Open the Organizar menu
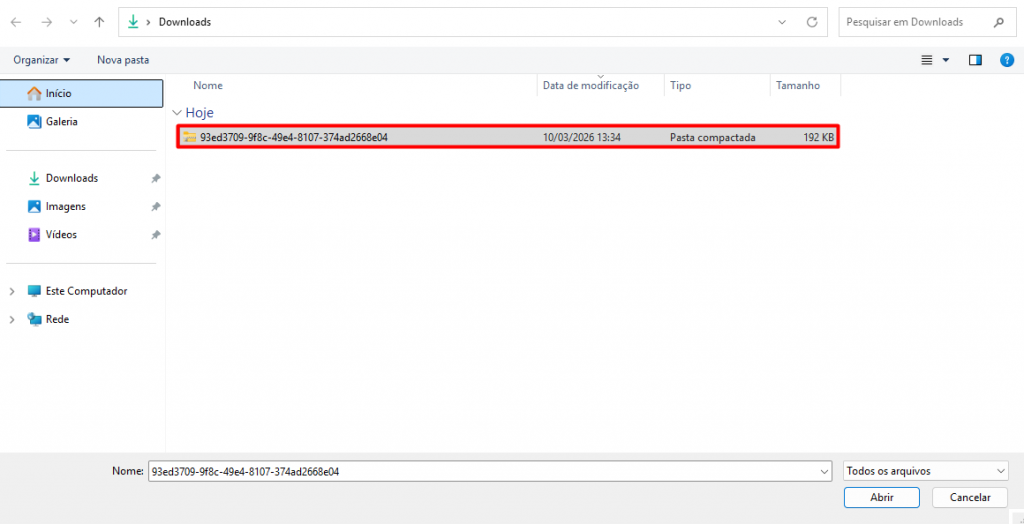This screenshot has width=1024, height=524. 41,60
